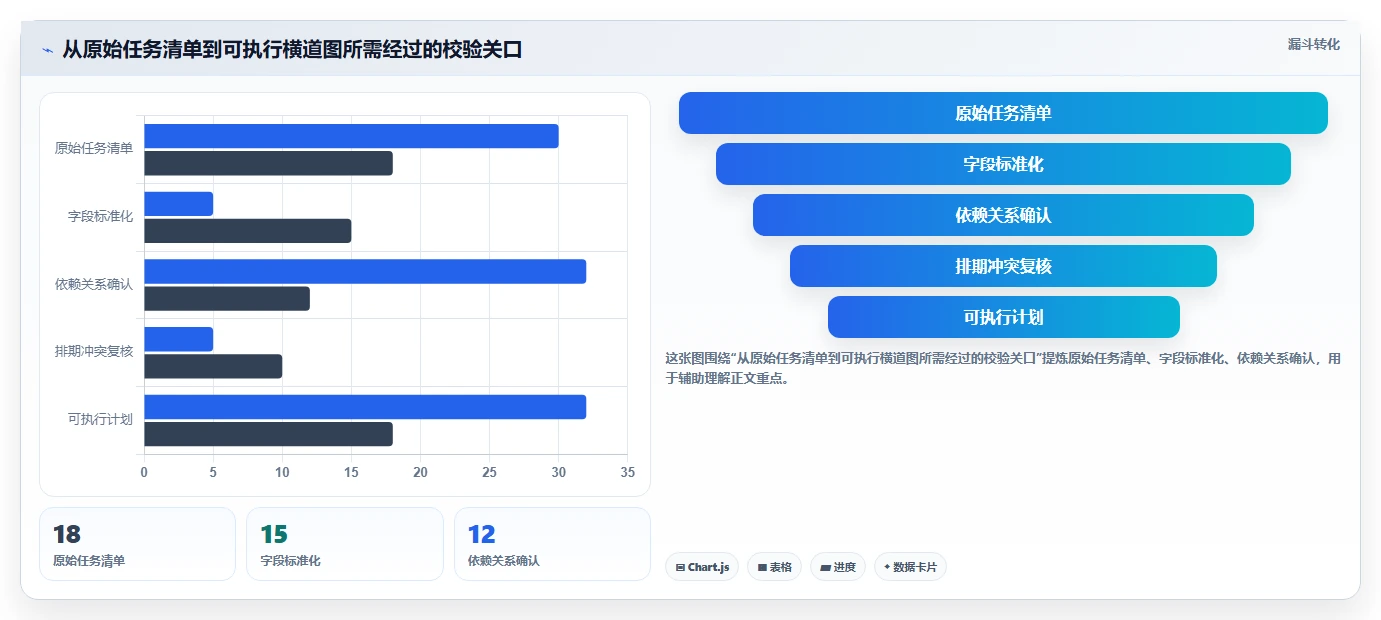Click the 进度 tag chip
Screen dimensions: 1381x620
[838, 567]
